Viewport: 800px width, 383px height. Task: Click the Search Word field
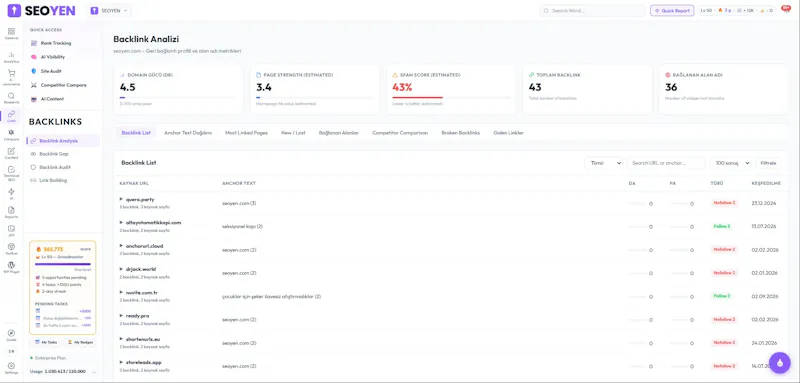coord(593,10)
